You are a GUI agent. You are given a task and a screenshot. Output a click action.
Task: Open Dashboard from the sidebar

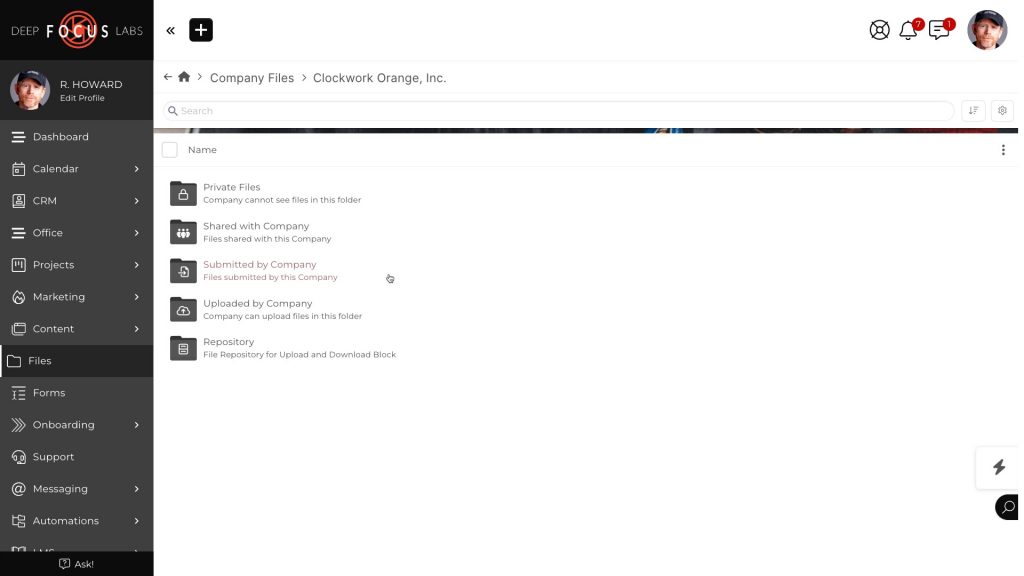click(60, 137)
